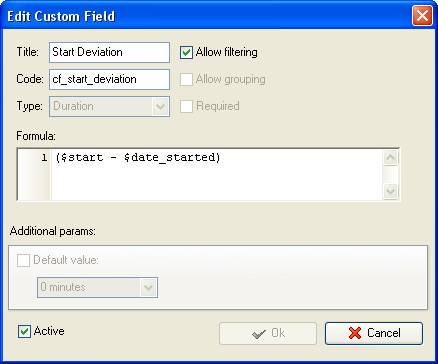The height and width of the screenshot is (364, 438).
Task: Close the Edit Custom Field dialog
Action: tap(422, 16)
